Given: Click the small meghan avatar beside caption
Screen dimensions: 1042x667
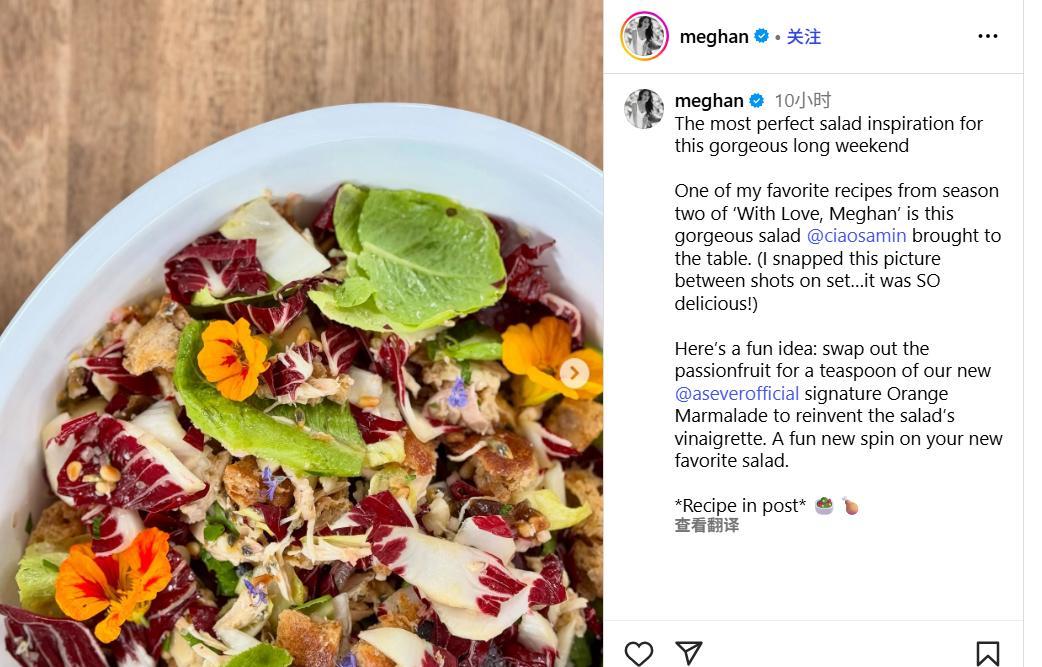Looking at the screenshot, I should click(x=643, y=108).
